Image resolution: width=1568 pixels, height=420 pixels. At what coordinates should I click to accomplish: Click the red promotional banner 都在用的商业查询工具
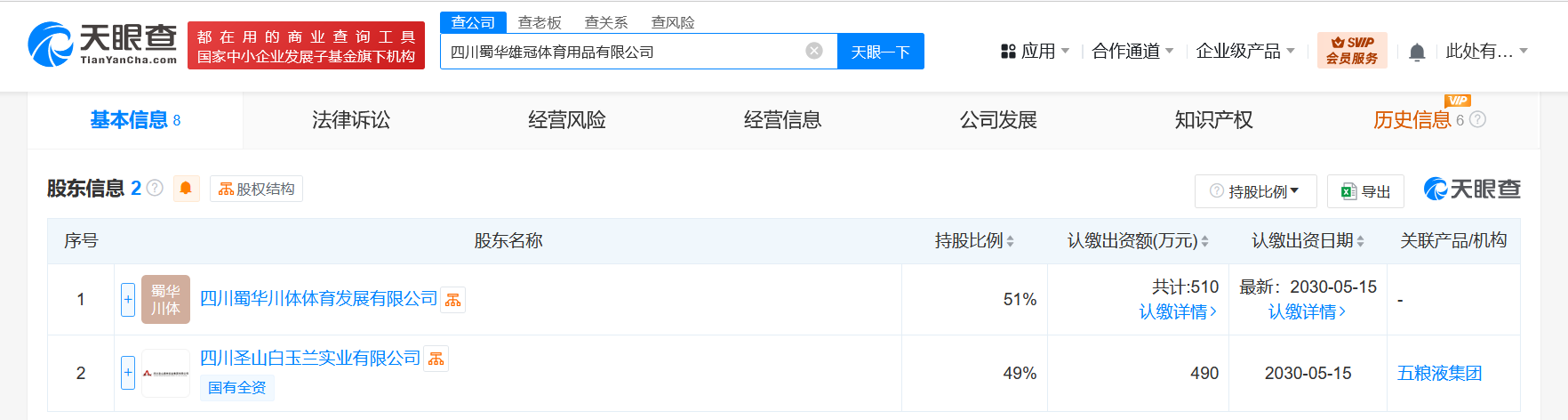pos(306,45)
